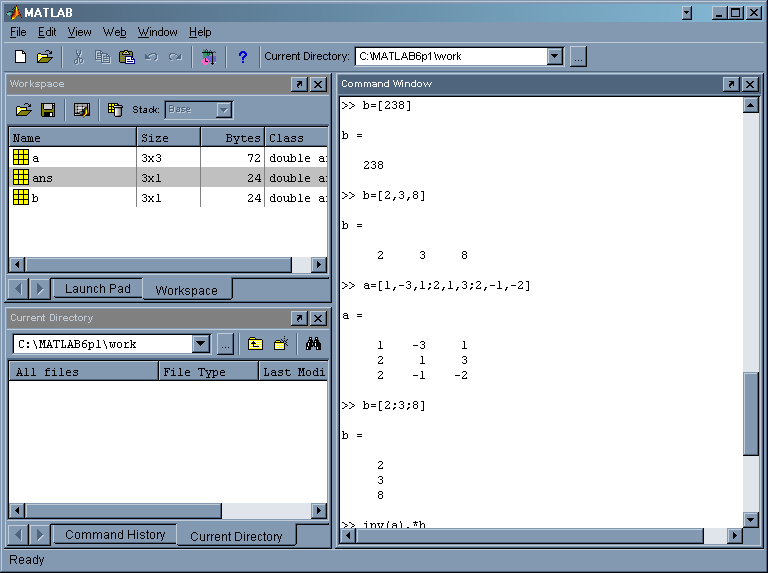Switch to the Command History tab

115,534
